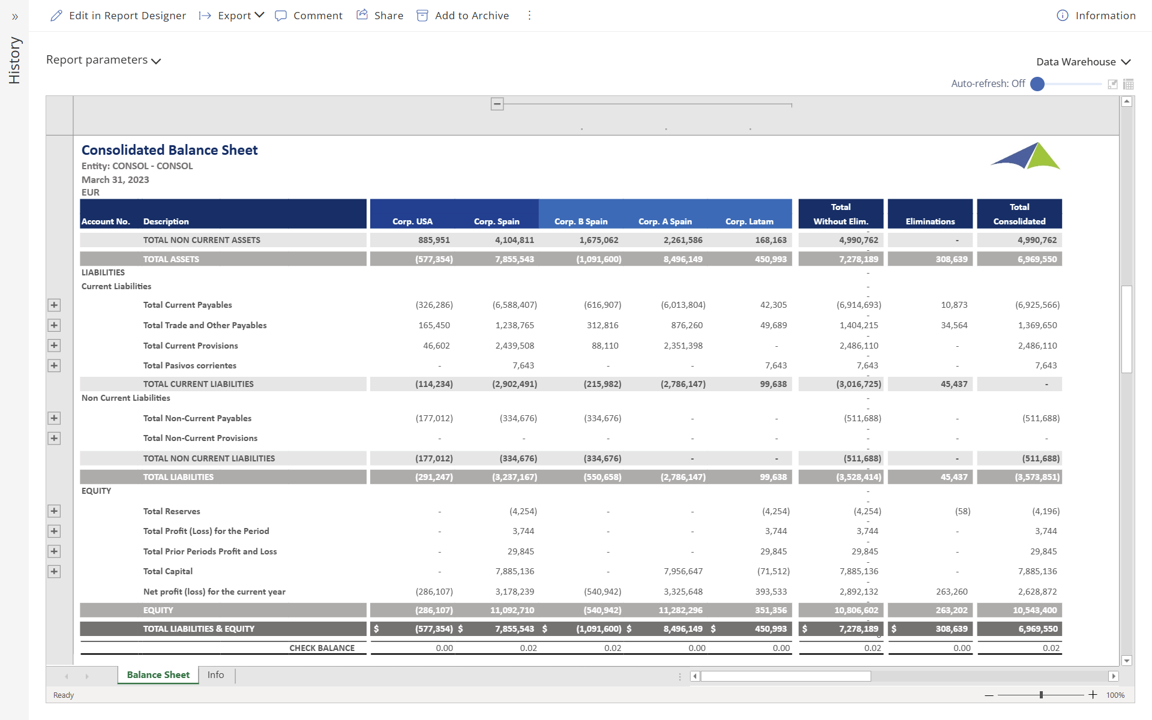This screenshot has height=720, width=1152.
Task: Select the Balance Sheet tab
Action: pyautogui.click(x=158, y=675)
